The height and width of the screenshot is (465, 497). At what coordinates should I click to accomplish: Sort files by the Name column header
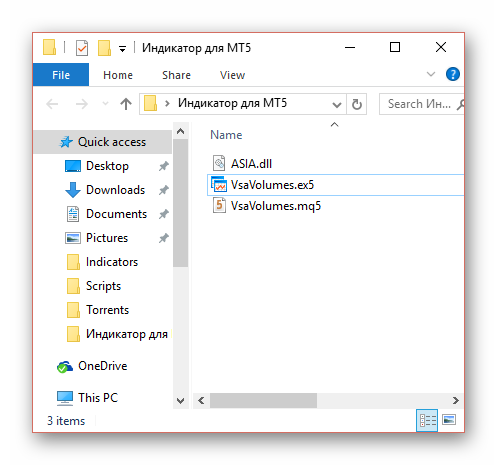226,135
